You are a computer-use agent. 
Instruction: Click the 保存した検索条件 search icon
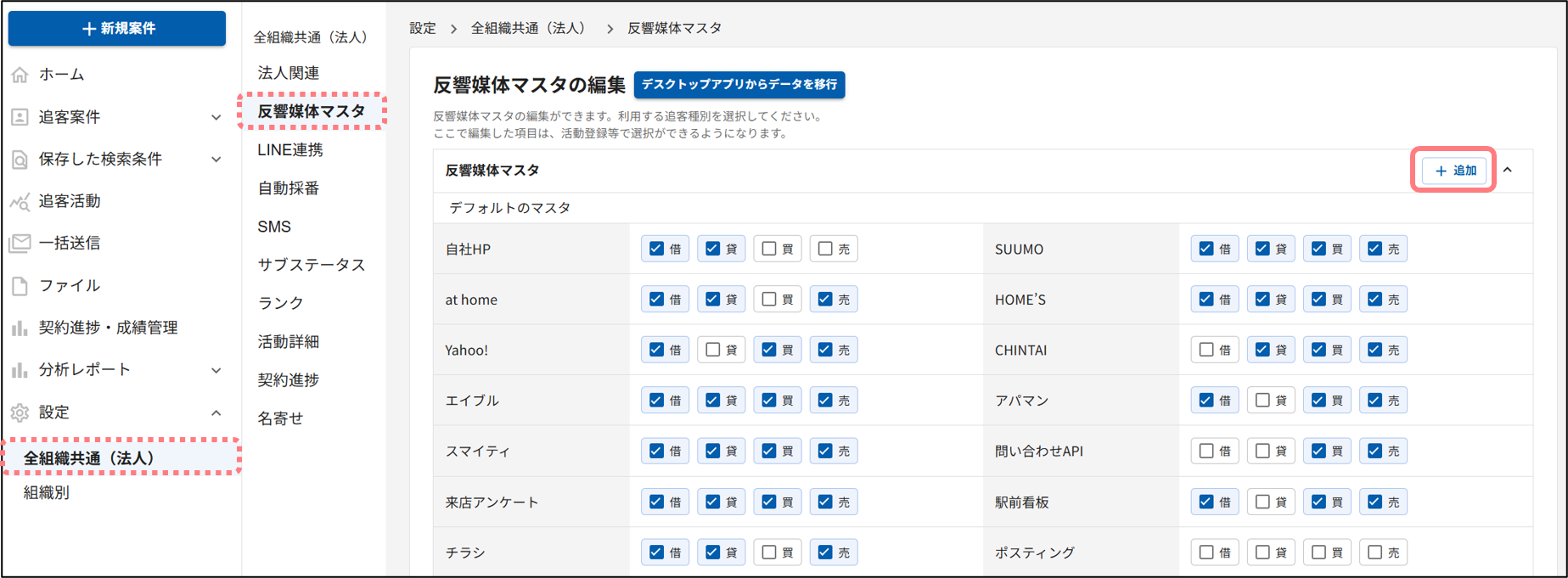tap(20, 160)
